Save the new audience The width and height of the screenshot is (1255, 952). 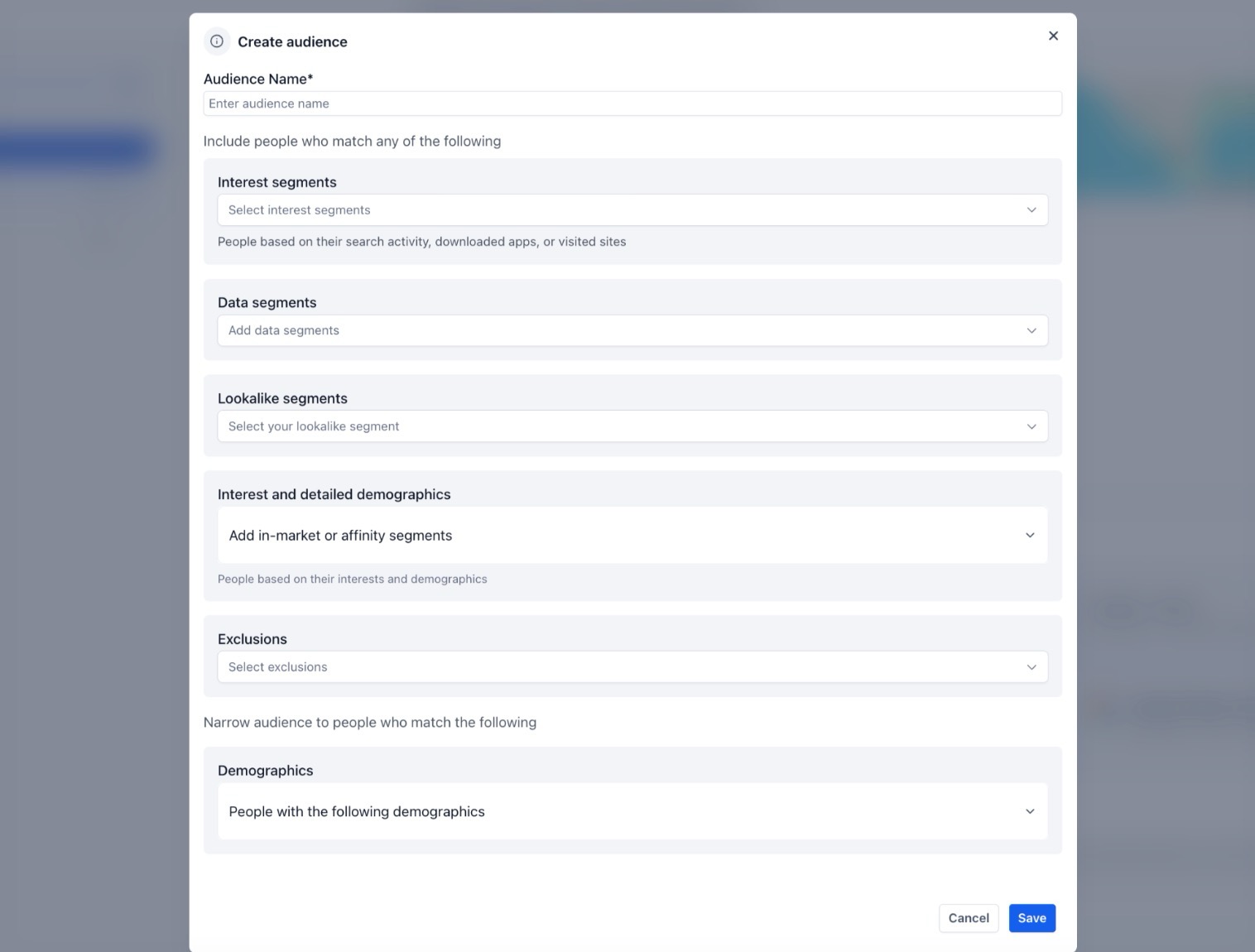pos(1031,918)
